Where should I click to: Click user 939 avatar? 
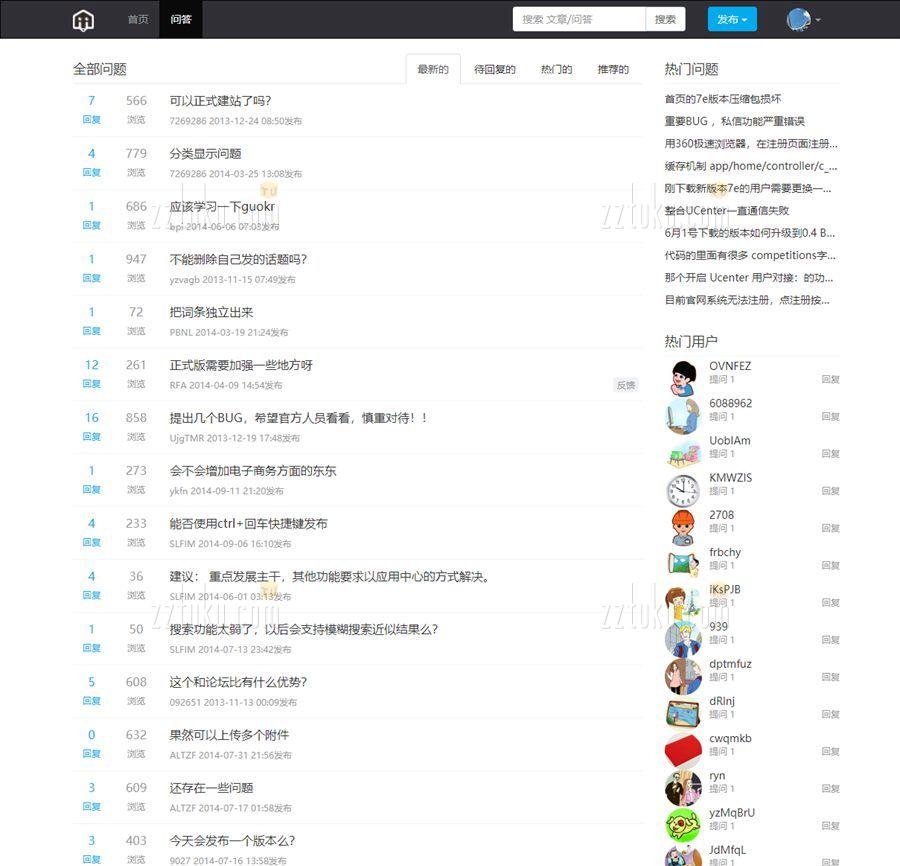point(683,638)
